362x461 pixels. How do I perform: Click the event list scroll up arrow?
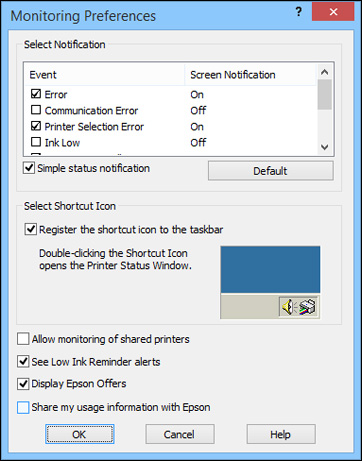[x=325, y=72]
